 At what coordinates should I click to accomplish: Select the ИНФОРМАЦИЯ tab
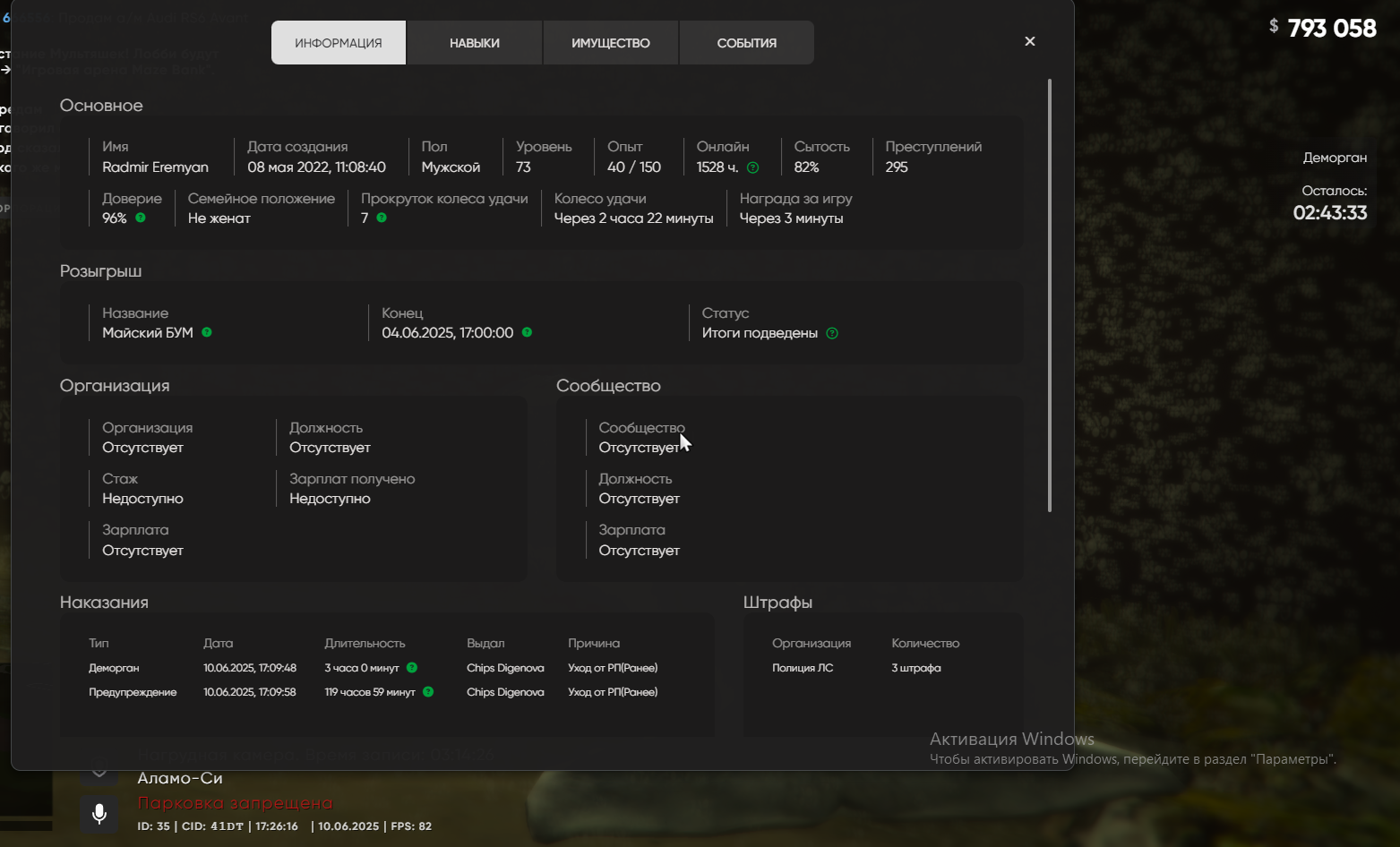pos(339,43)
